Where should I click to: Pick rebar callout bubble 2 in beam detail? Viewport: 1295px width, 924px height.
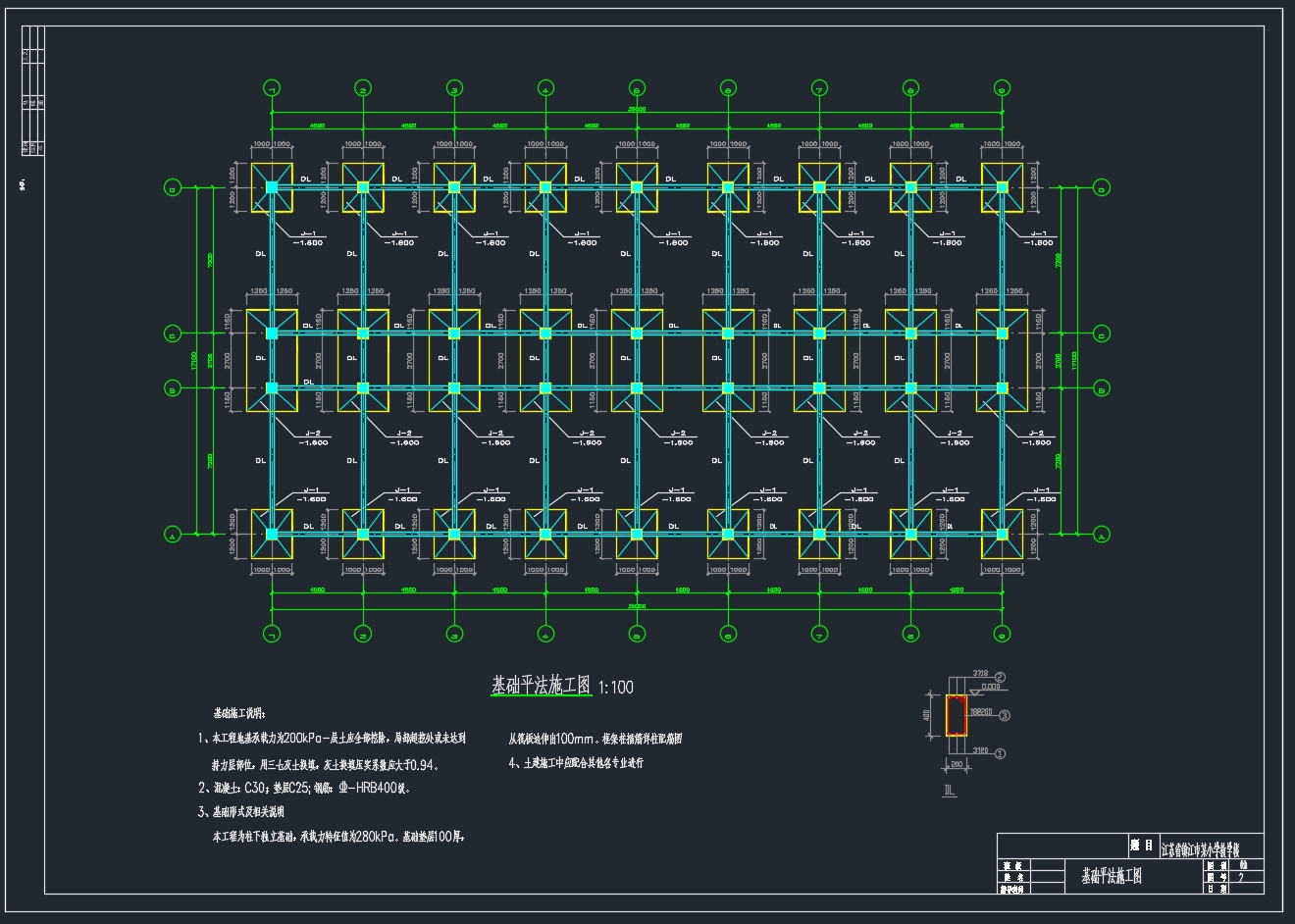click(1000, 677)
